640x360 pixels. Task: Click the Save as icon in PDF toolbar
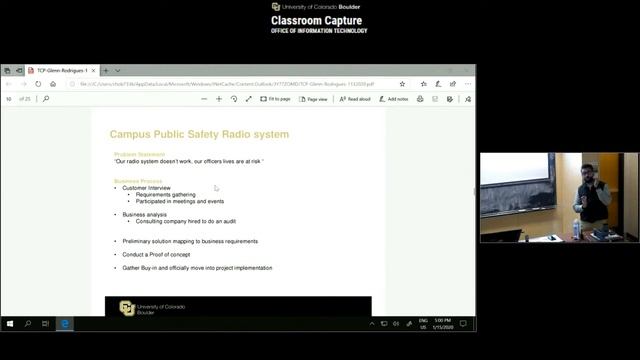click(x=450, y=99)
